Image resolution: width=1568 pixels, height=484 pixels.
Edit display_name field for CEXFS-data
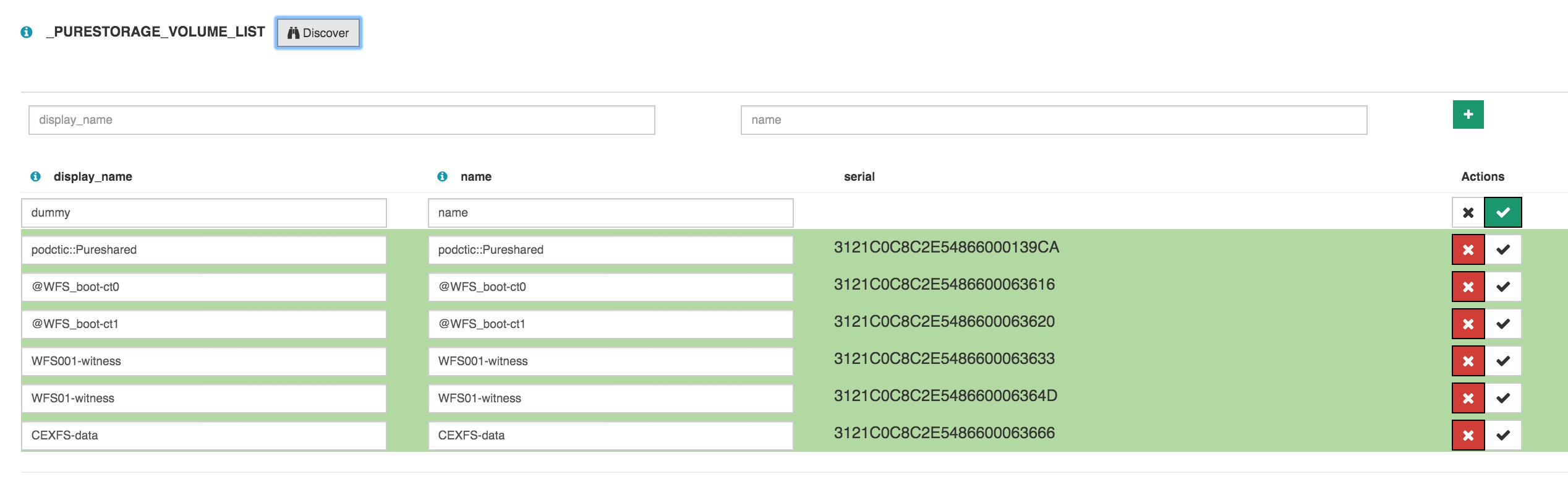[204, 436]
